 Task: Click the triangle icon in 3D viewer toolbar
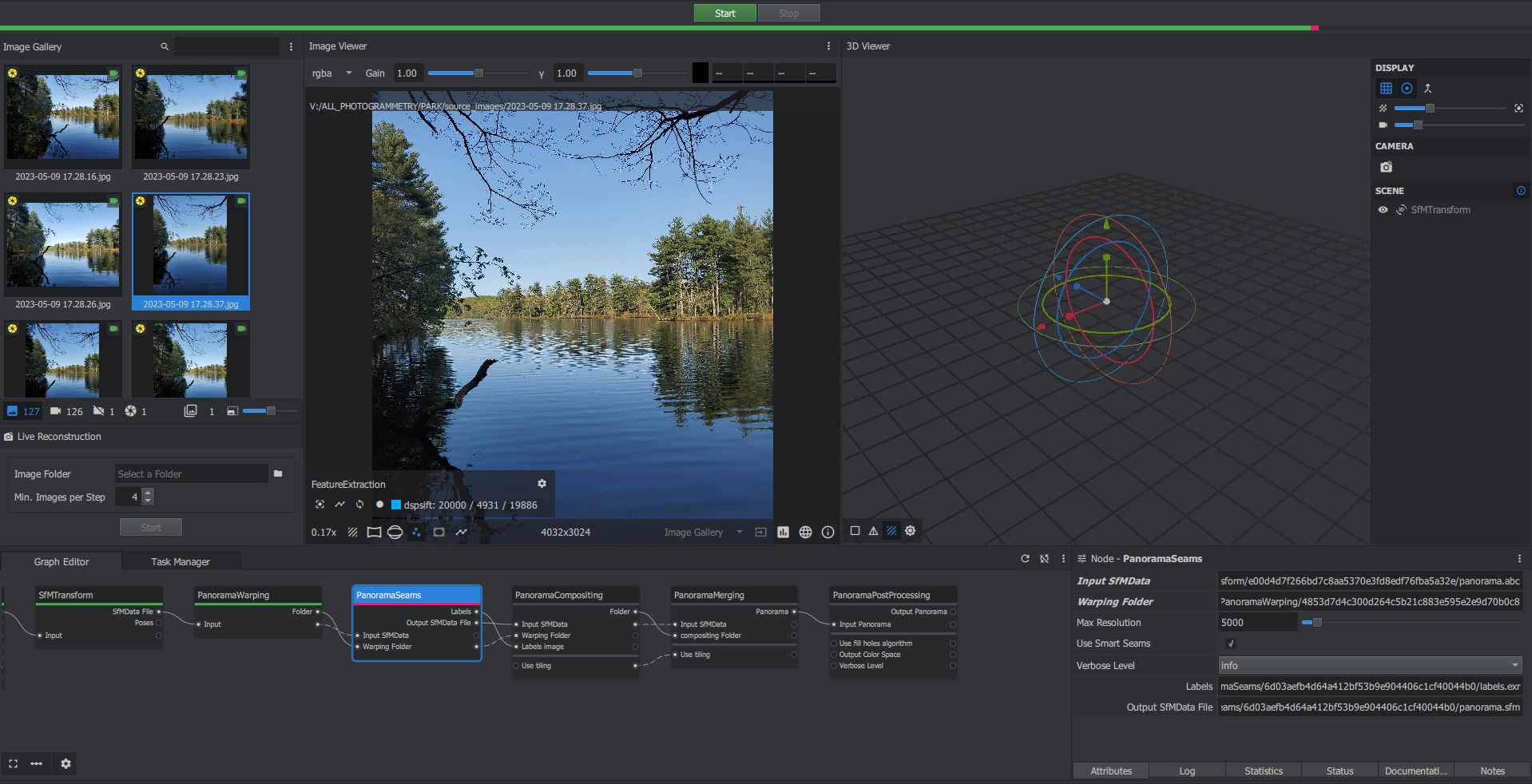coord(873,531)
